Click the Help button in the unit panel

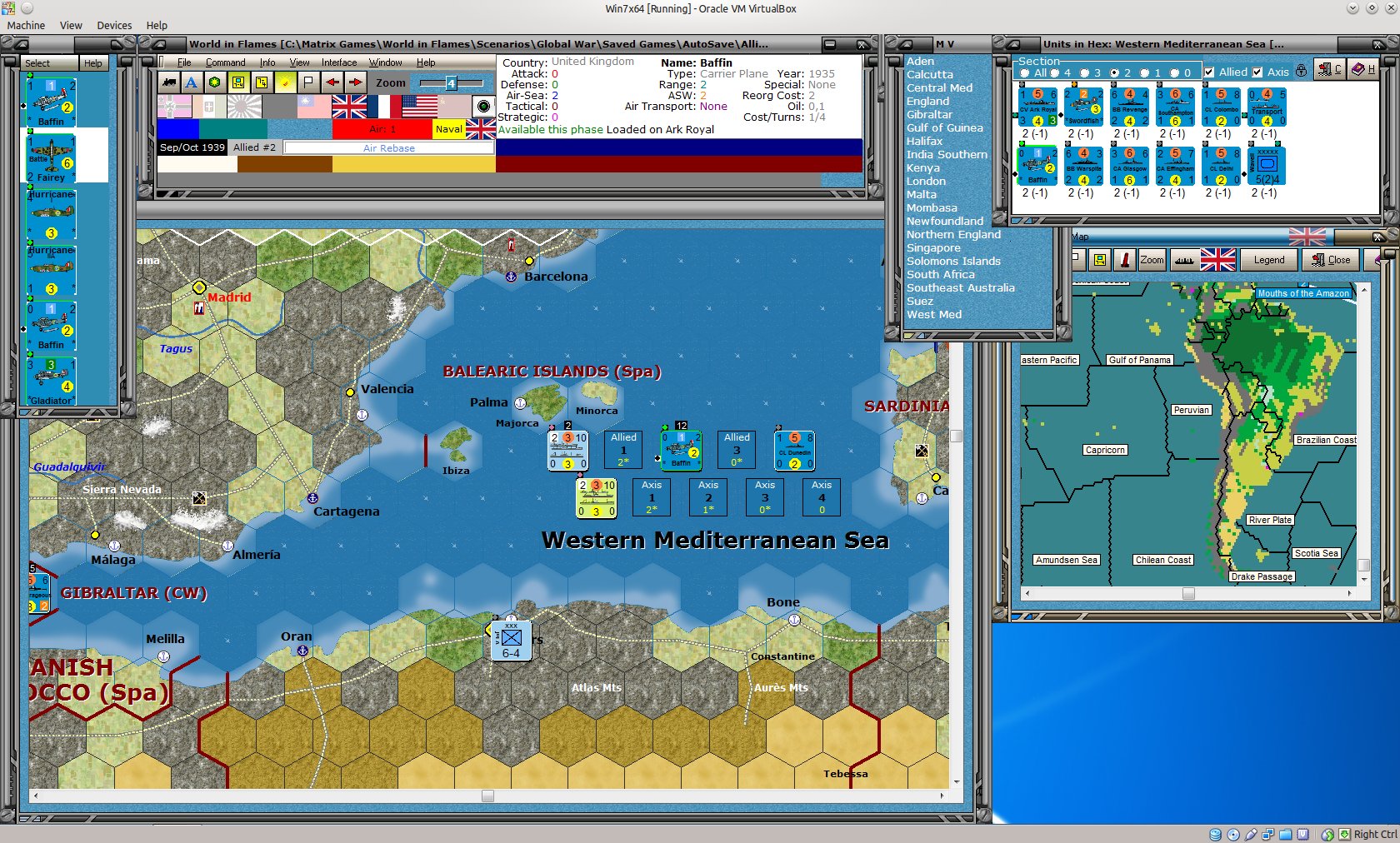(93, 63)
